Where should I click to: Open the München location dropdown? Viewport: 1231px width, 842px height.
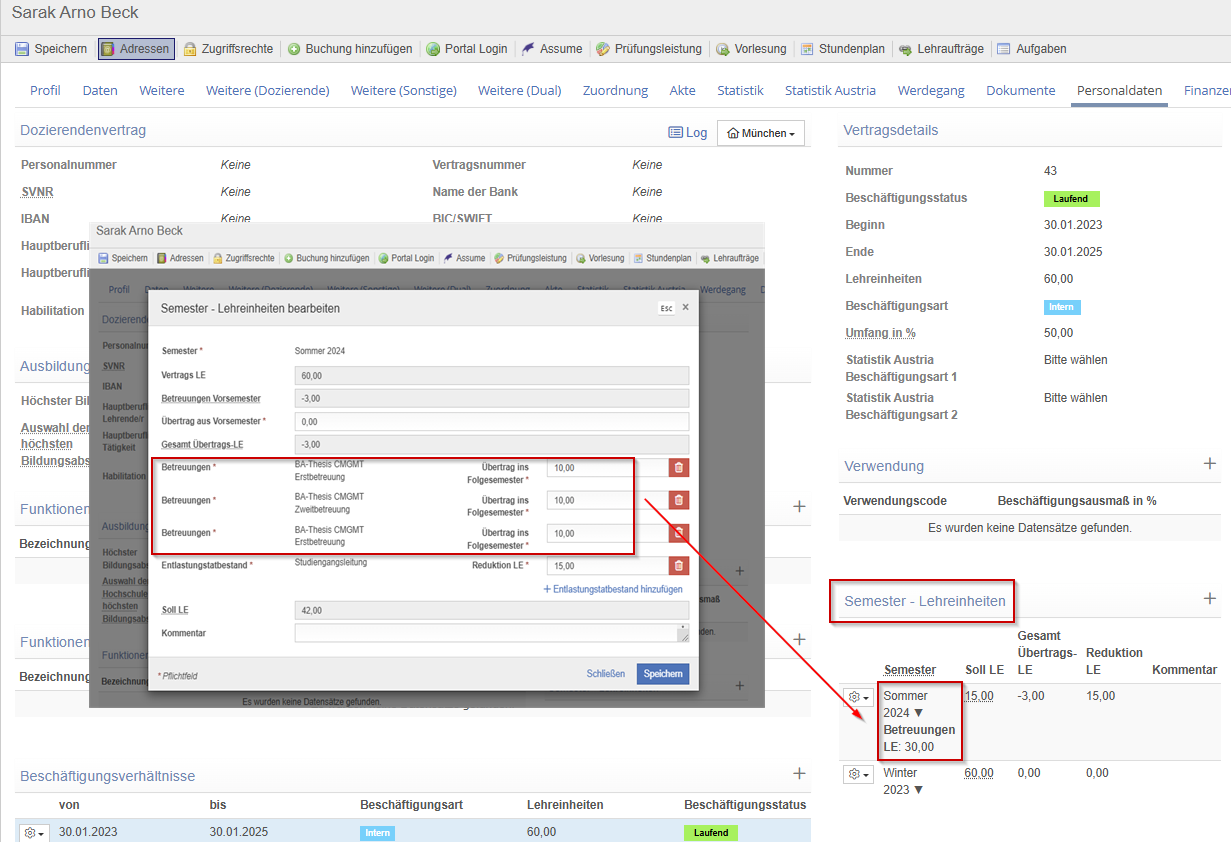click(x=761, y=133)
